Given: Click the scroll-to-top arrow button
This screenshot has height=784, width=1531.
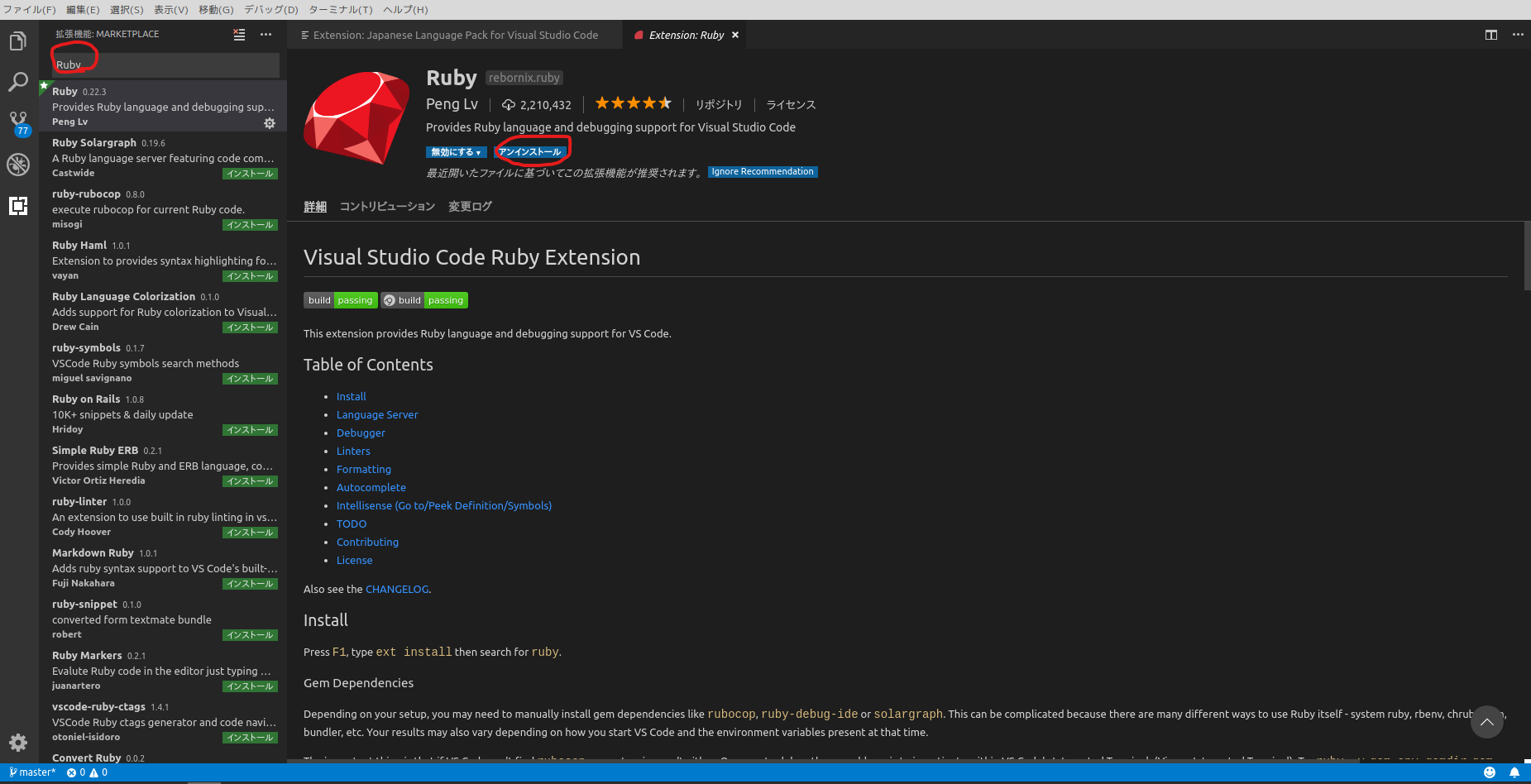Looking at the screenshot, I should coord(1486,722).
